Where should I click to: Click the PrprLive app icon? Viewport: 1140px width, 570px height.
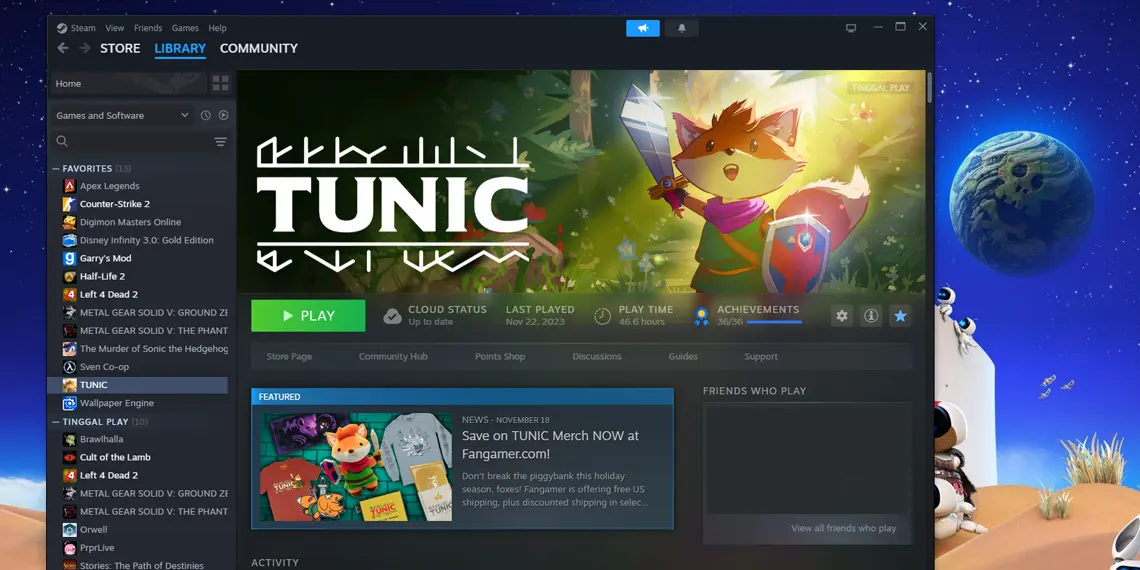tap(69, 547)
